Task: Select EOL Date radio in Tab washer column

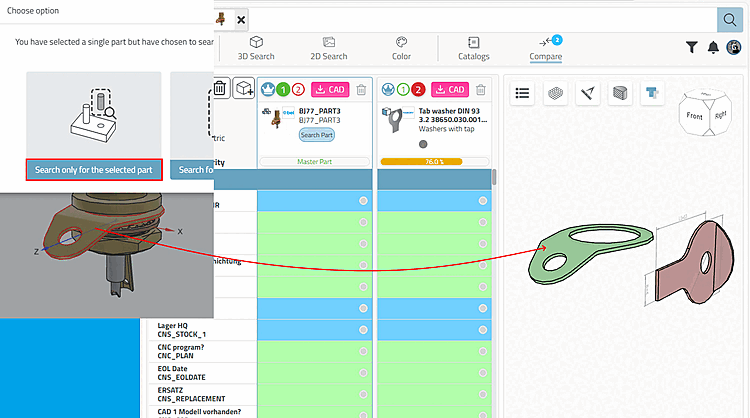Action: click(x=483, y=373)
